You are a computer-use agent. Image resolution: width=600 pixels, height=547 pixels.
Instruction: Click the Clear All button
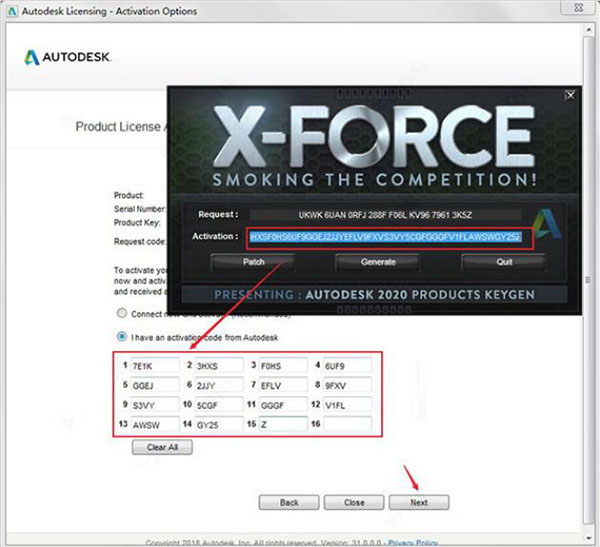tap(162, 447)
